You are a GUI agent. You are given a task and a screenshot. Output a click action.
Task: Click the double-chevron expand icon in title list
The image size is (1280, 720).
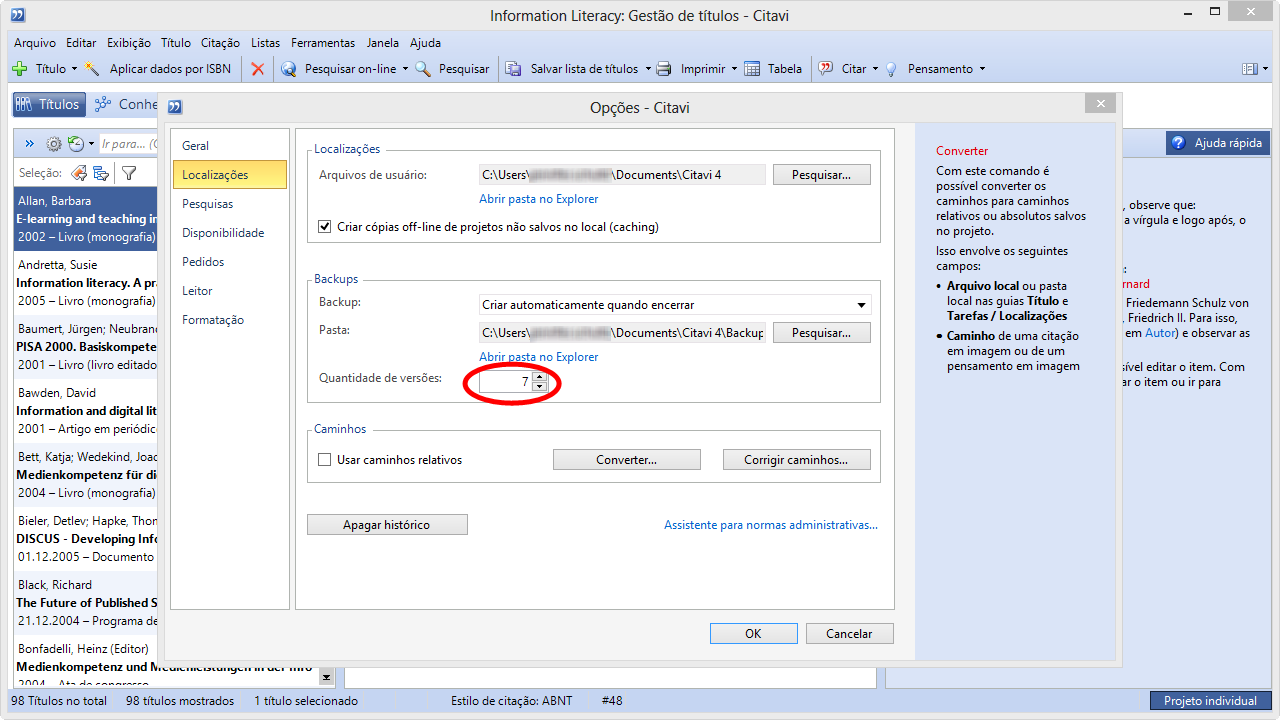tap(30, 144)
